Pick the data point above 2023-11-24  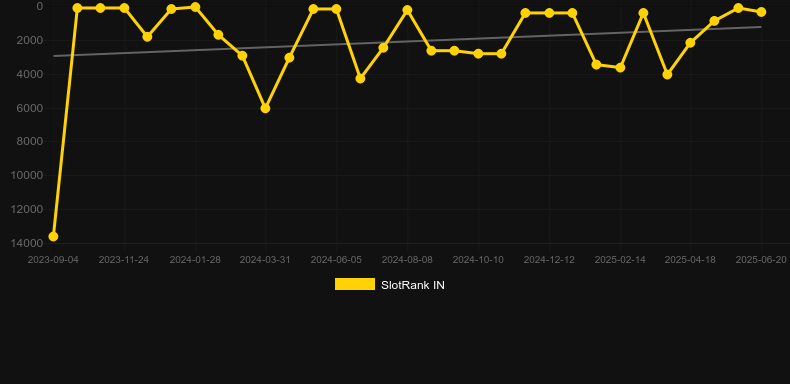click(124, 8)
